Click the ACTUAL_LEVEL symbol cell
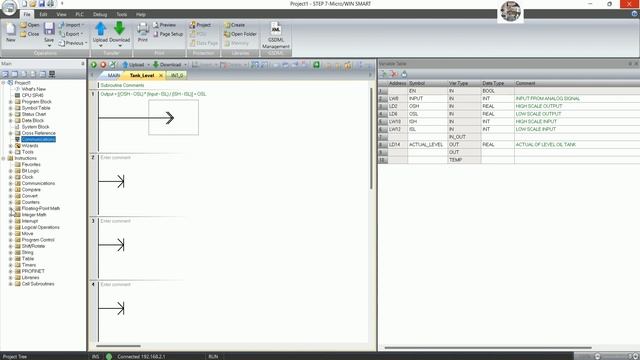Image resolution: width=640 pixels, height=360 pixels. pyautogui.click(x=427, y=144)
